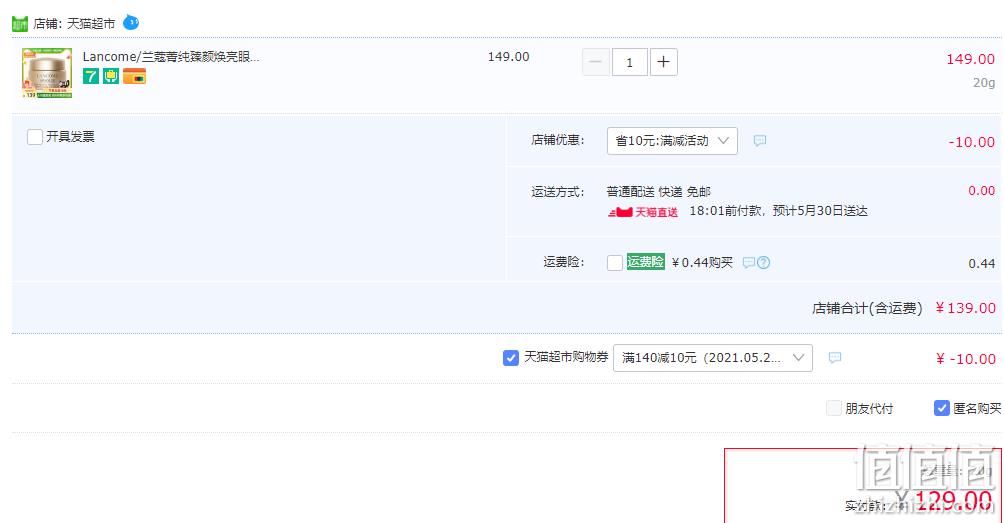The height and width of the screenshot is (523, 1004).
Task: Tick the 运费险 shipping insurance checkbox
Action: pos(615,262)
